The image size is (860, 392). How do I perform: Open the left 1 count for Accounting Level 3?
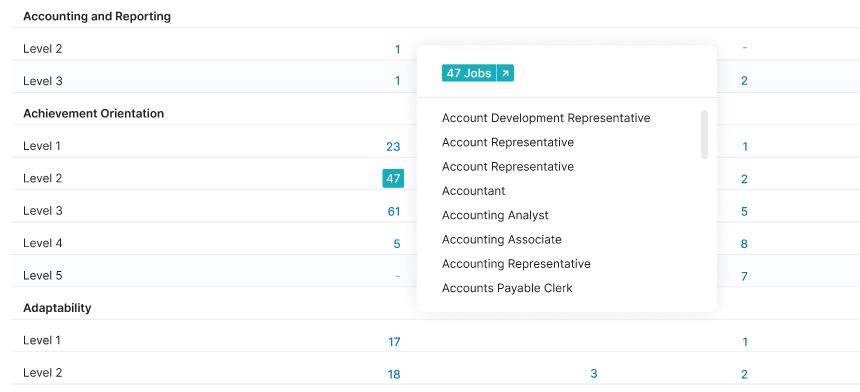click(x=397, y=81)
